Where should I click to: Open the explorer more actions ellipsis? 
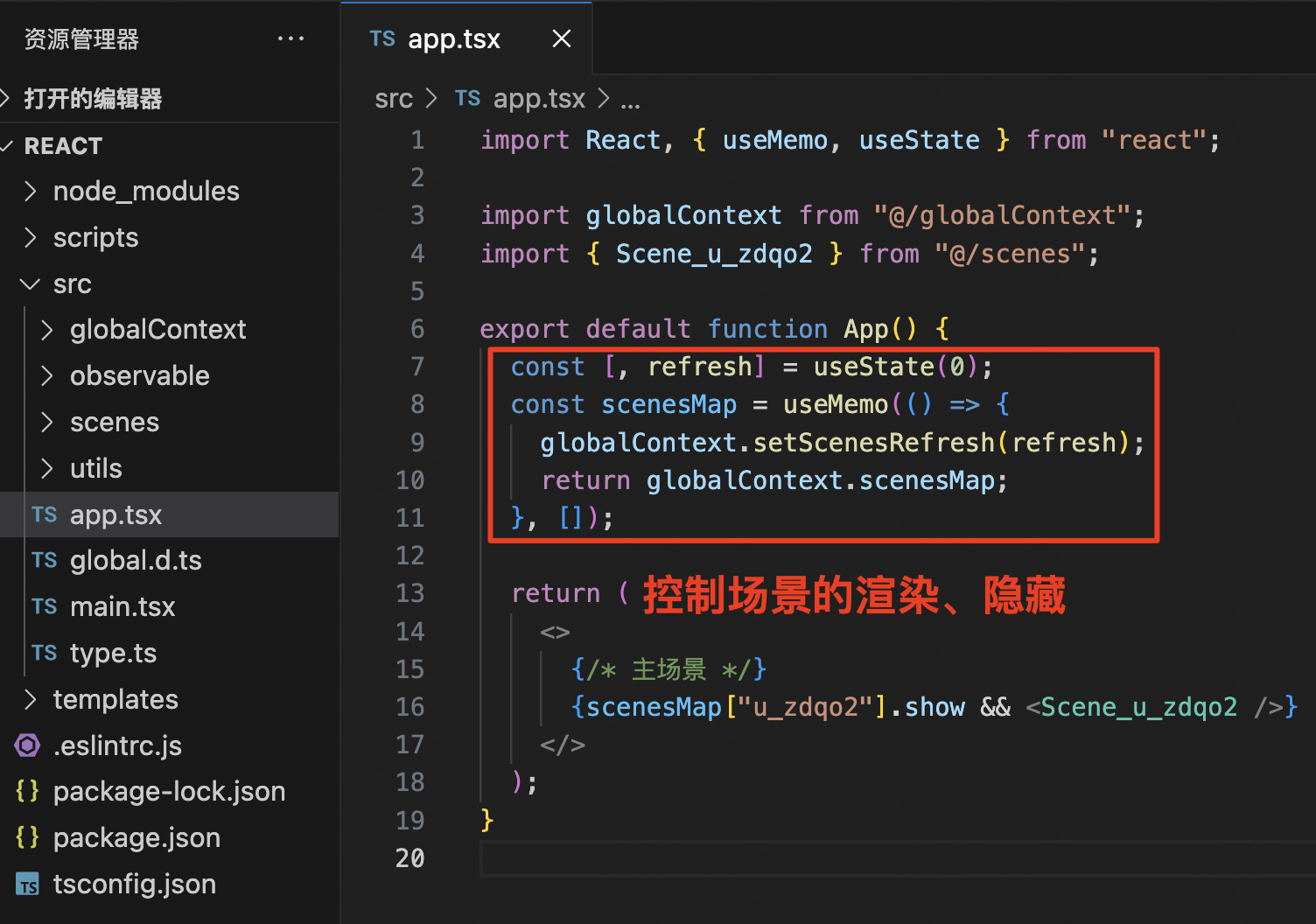click(290, 38)
